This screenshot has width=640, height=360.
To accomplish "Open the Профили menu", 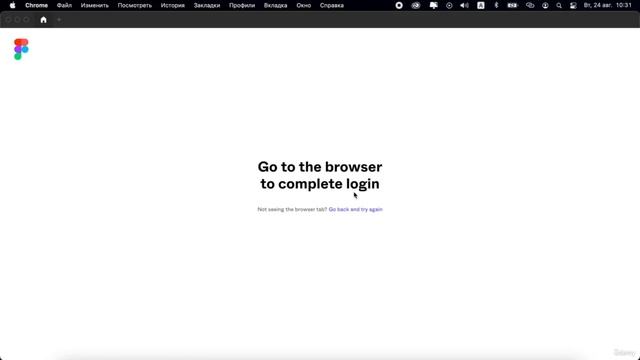I will (242, 5).
